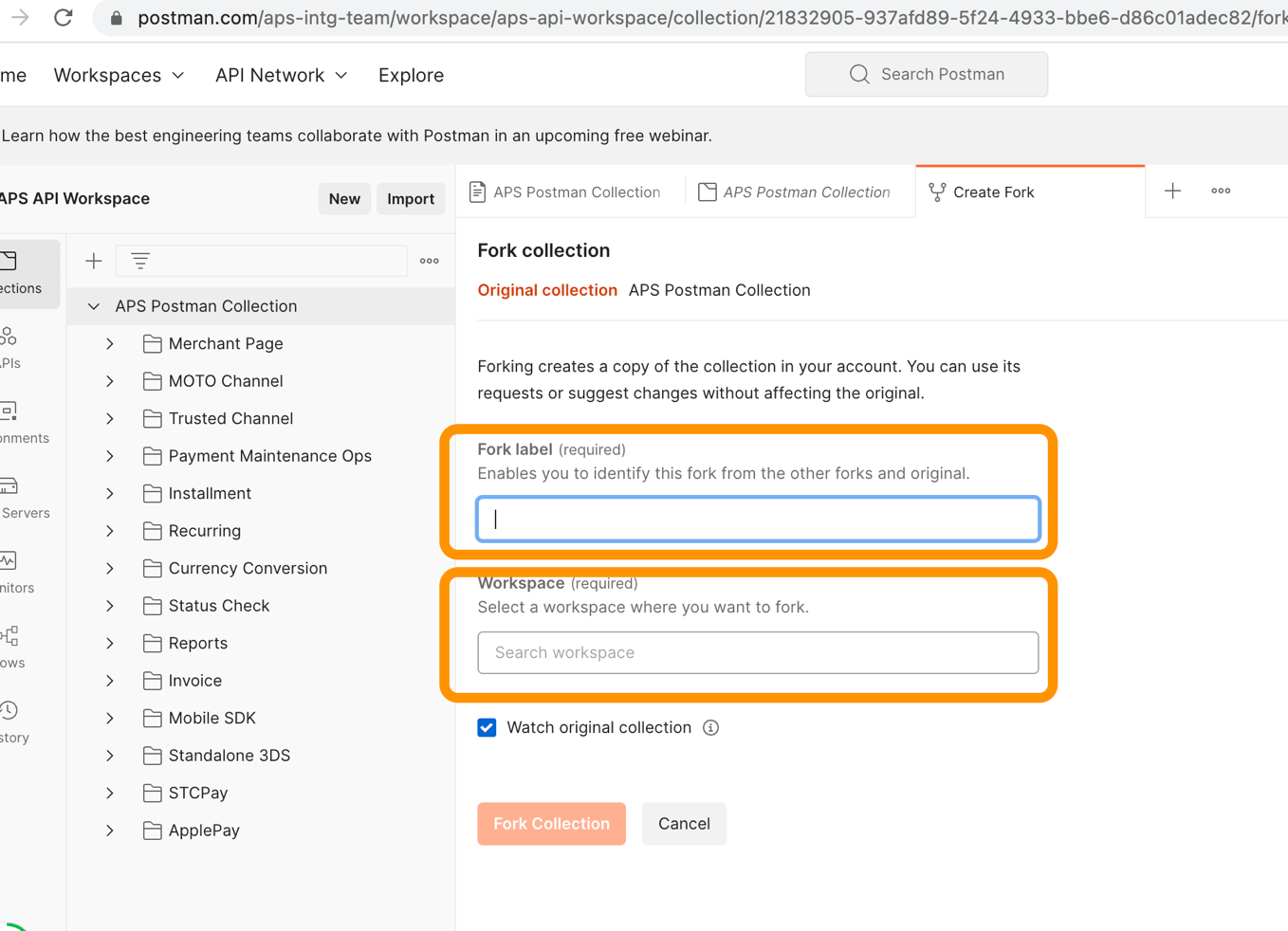Click the magnifier icon in Search Postman
The width and height of the screenshot is (1288, 931).
click(859, 75)
